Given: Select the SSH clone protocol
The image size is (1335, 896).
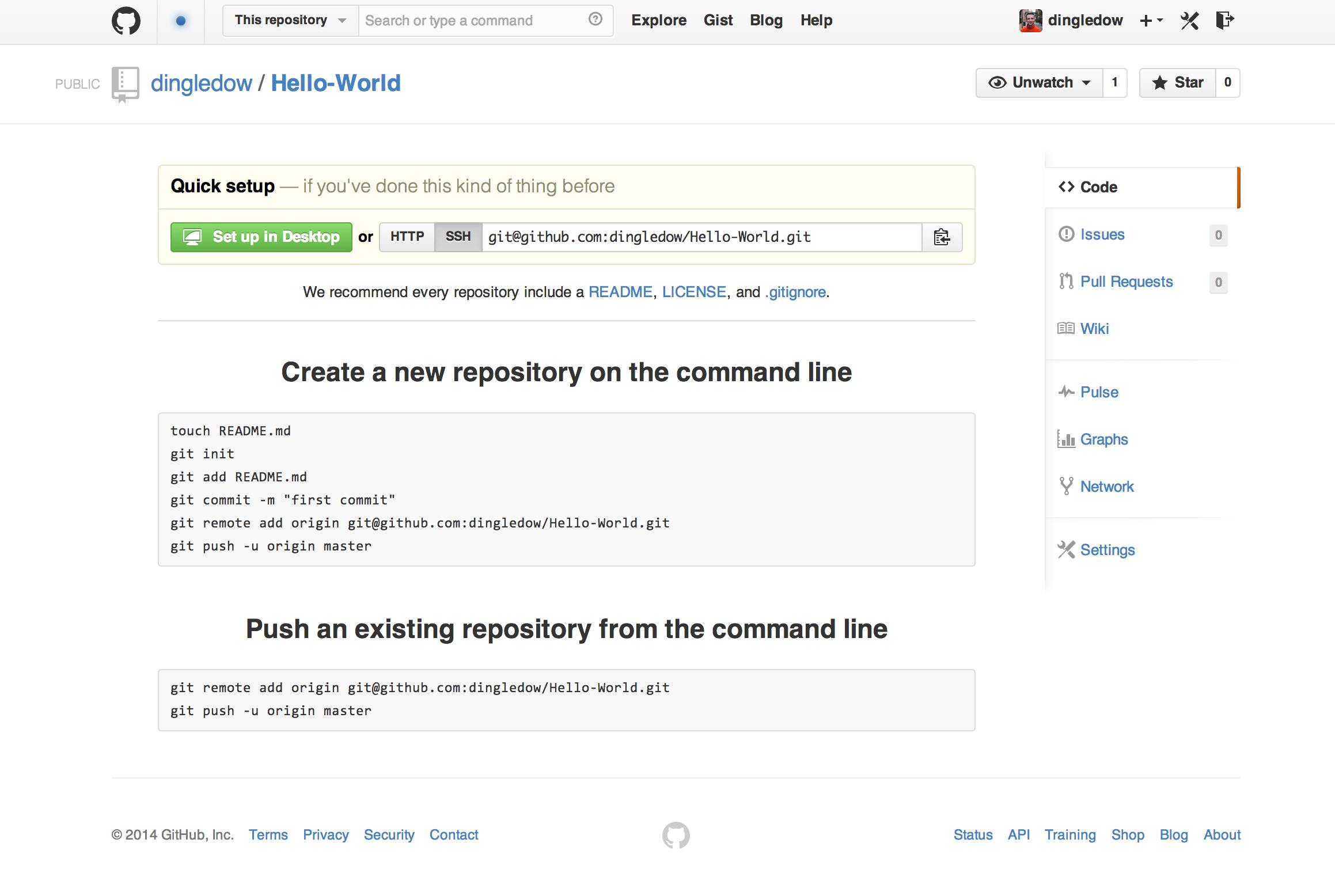Looking at the screenshot, I should click(x=458, y=237).
